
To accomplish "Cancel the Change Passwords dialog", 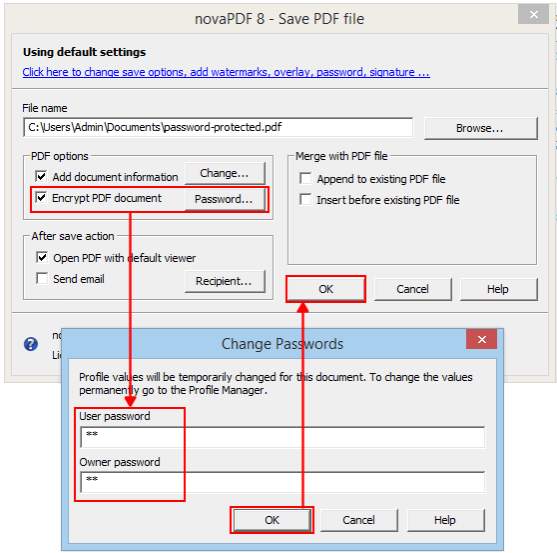I will 359,520.
